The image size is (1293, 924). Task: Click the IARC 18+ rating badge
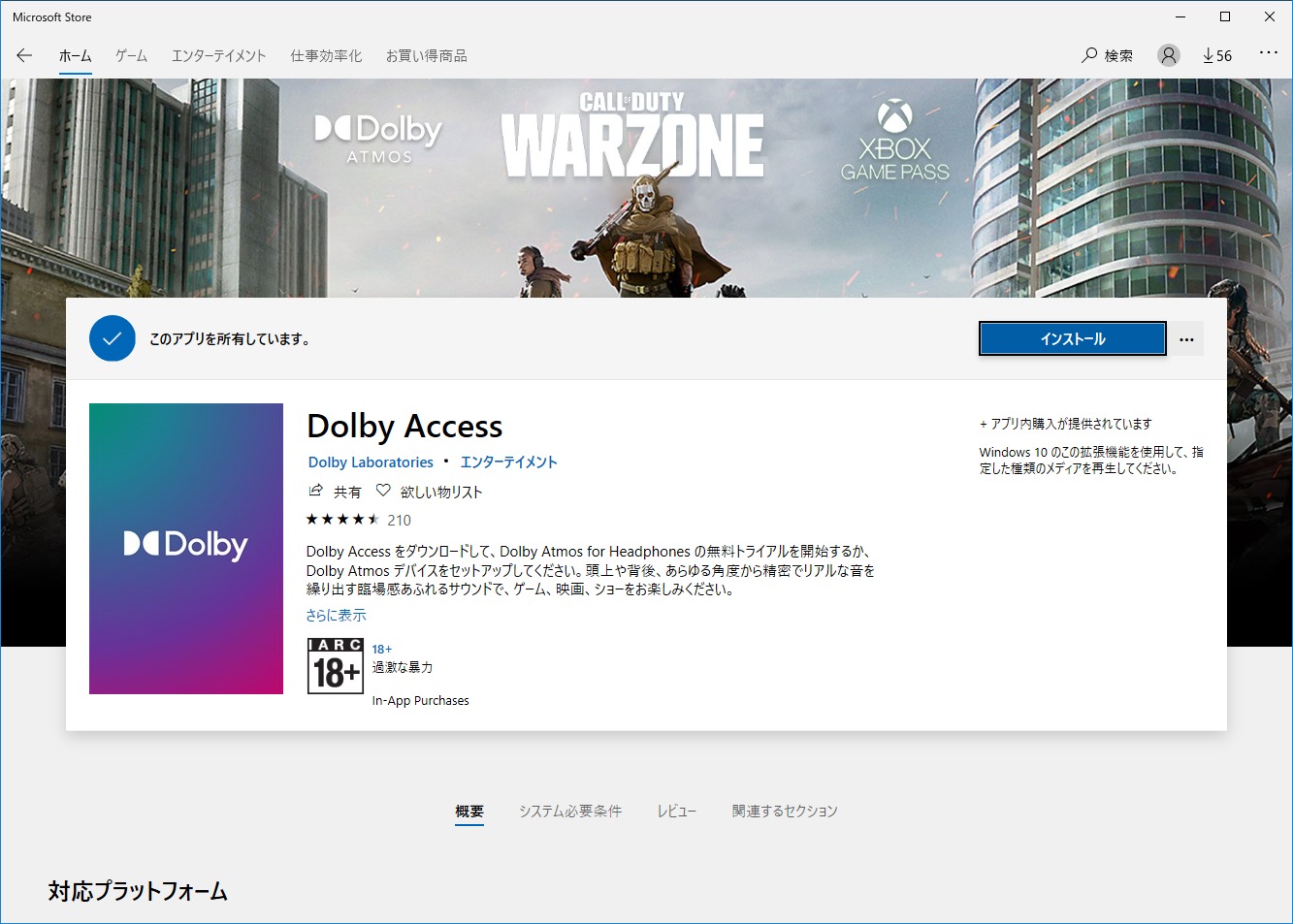coord(336,666)
